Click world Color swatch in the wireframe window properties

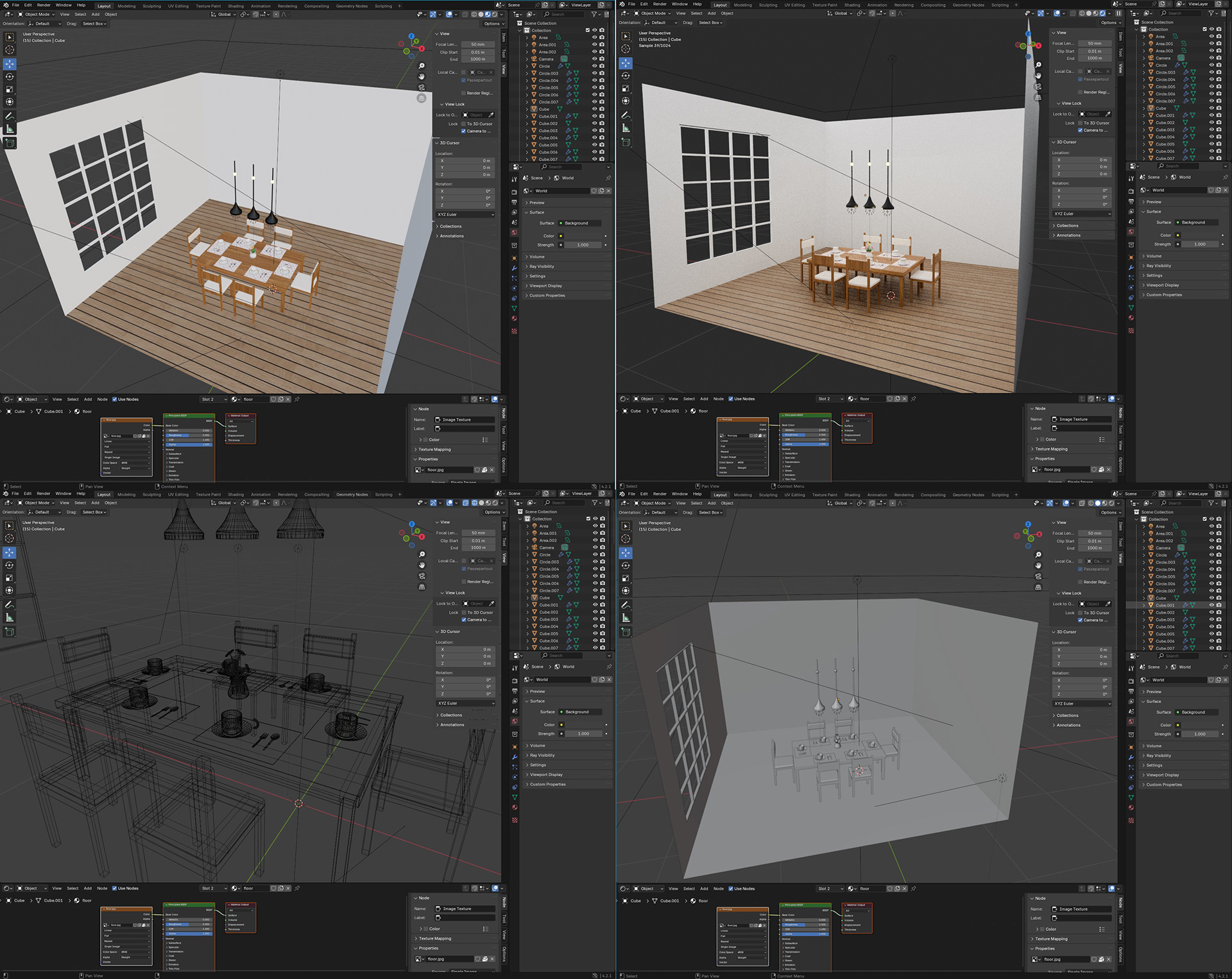(583, 724)
